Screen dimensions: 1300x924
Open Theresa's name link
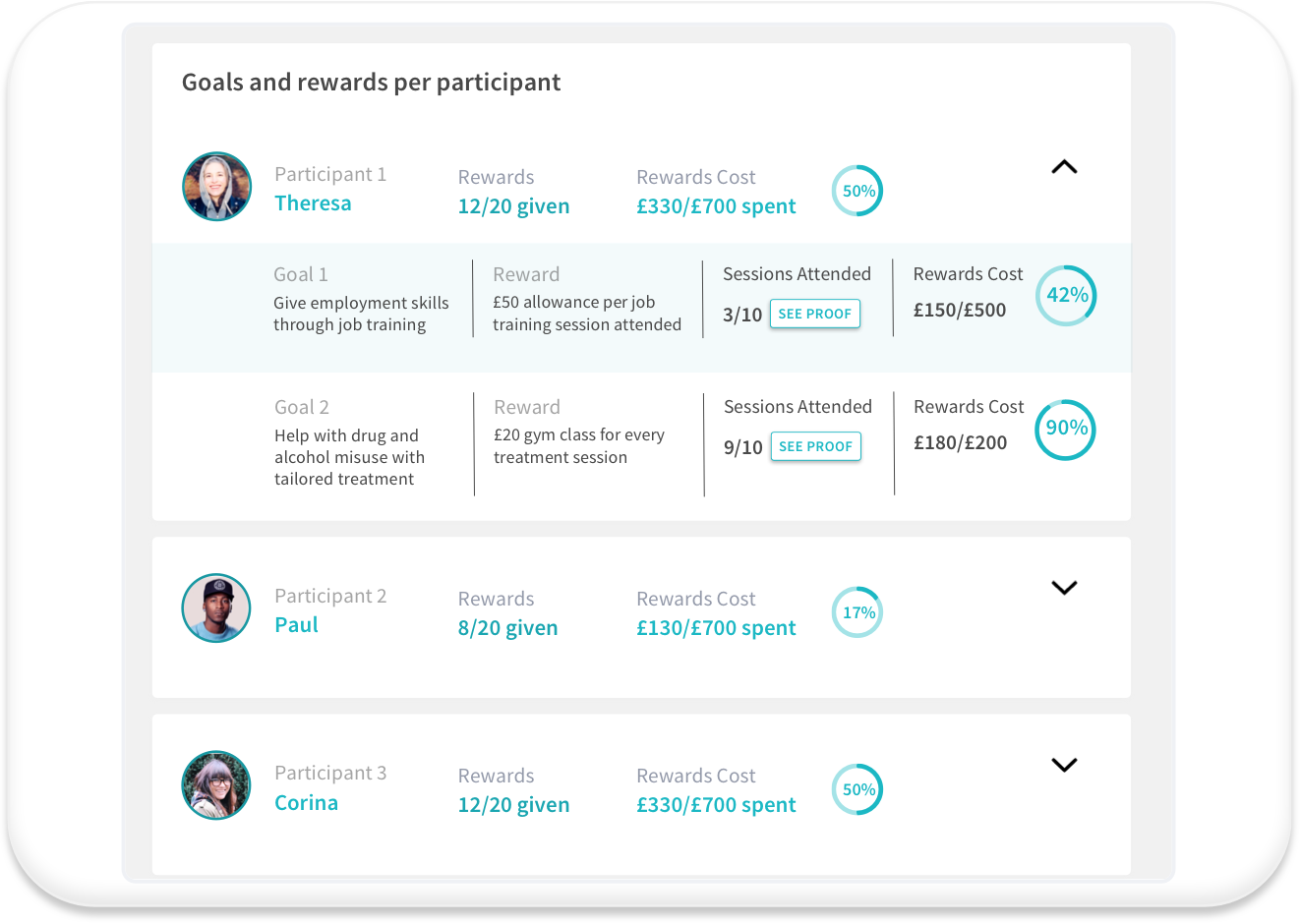click(313, 203)
